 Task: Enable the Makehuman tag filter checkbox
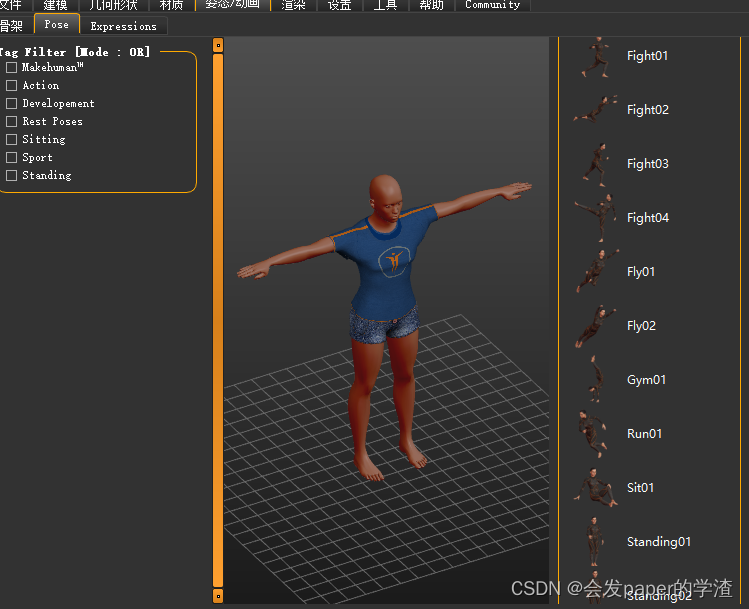pos(11,67)
